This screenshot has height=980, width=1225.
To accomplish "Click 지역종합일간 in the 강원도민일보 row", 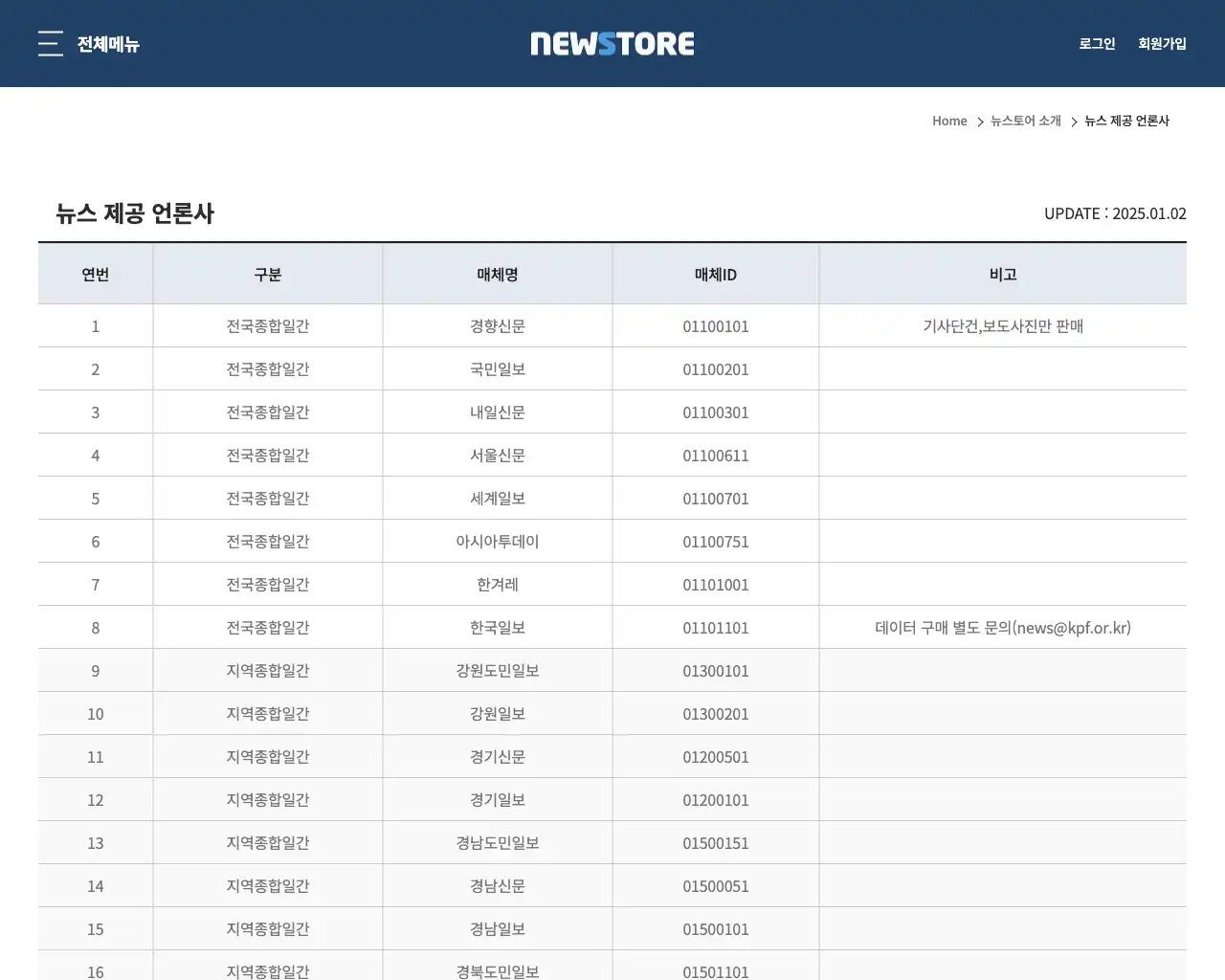I will click(268, 671).
